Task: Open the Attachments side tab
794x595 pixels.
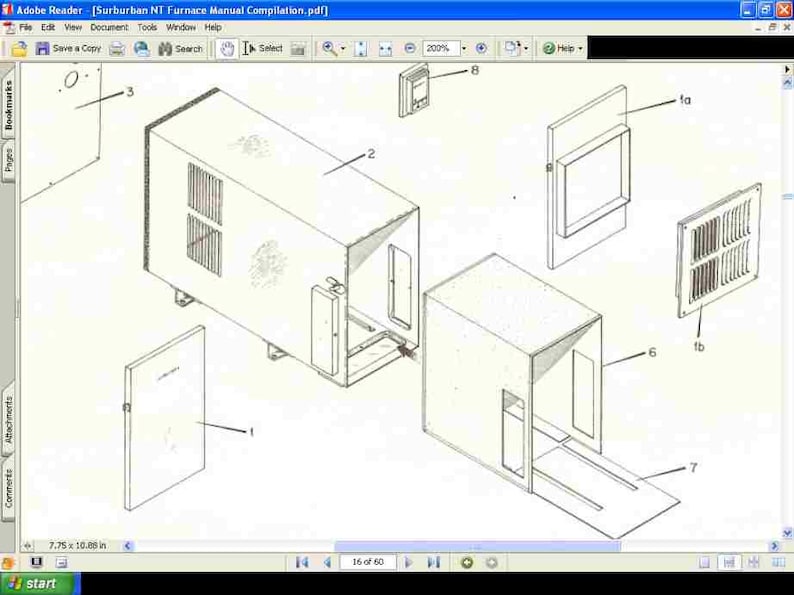Action: (x=8, y=419)
